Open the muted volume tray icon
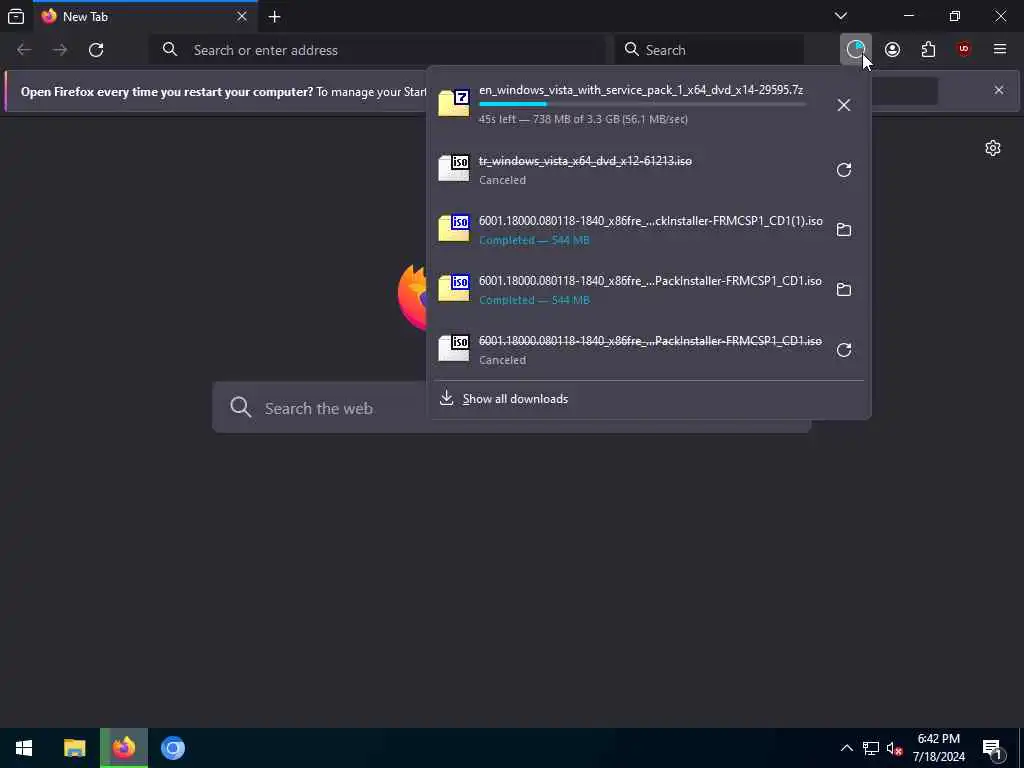Viewport: 1024px width, 768px height. coord(894,748)
